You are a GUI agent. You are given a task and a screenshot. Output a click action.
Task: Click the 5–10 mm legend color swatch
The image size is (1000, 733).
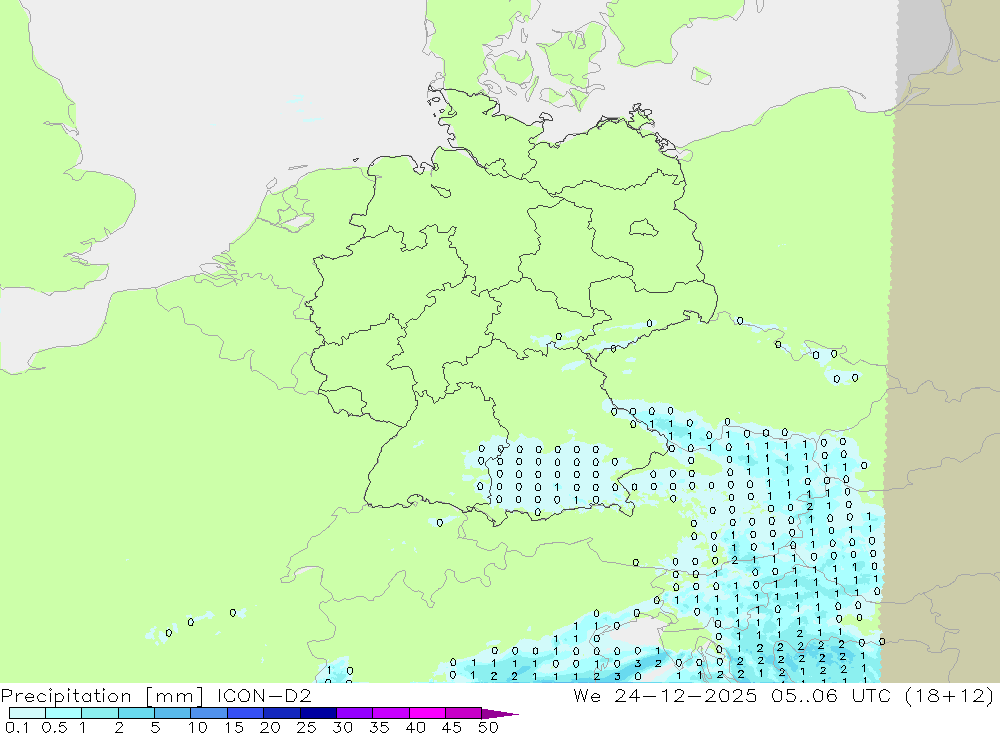pyautogui.click(x=173, y=713)
